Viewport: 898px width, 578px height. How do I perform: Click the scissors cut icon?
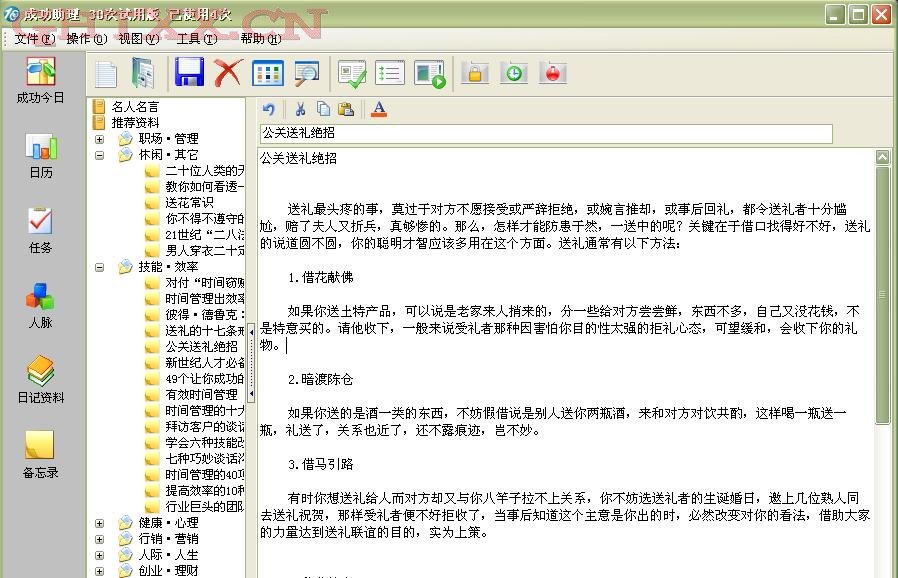(299, 110)
